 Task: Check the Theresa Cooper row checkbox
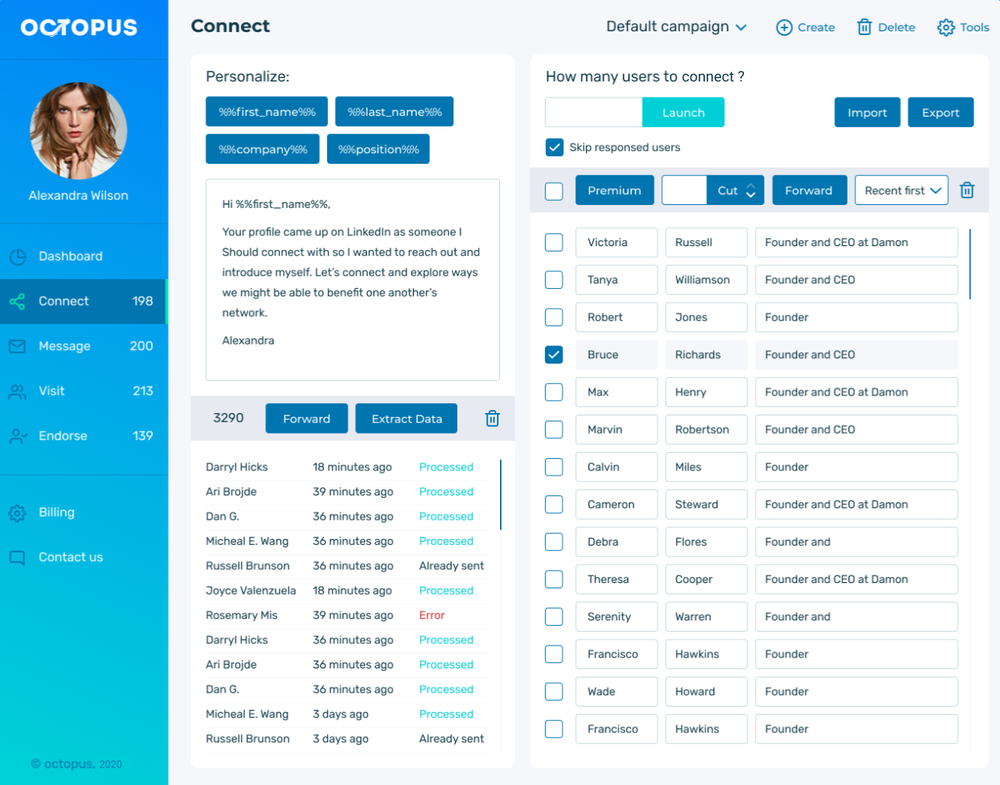click(x=554, y=579)
